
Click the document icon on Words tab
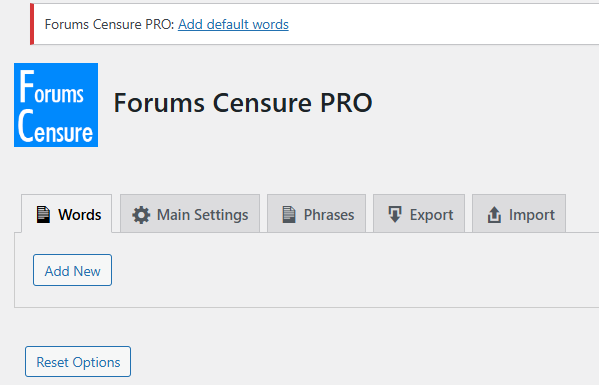pyautogui.click(x=43, y=215)
